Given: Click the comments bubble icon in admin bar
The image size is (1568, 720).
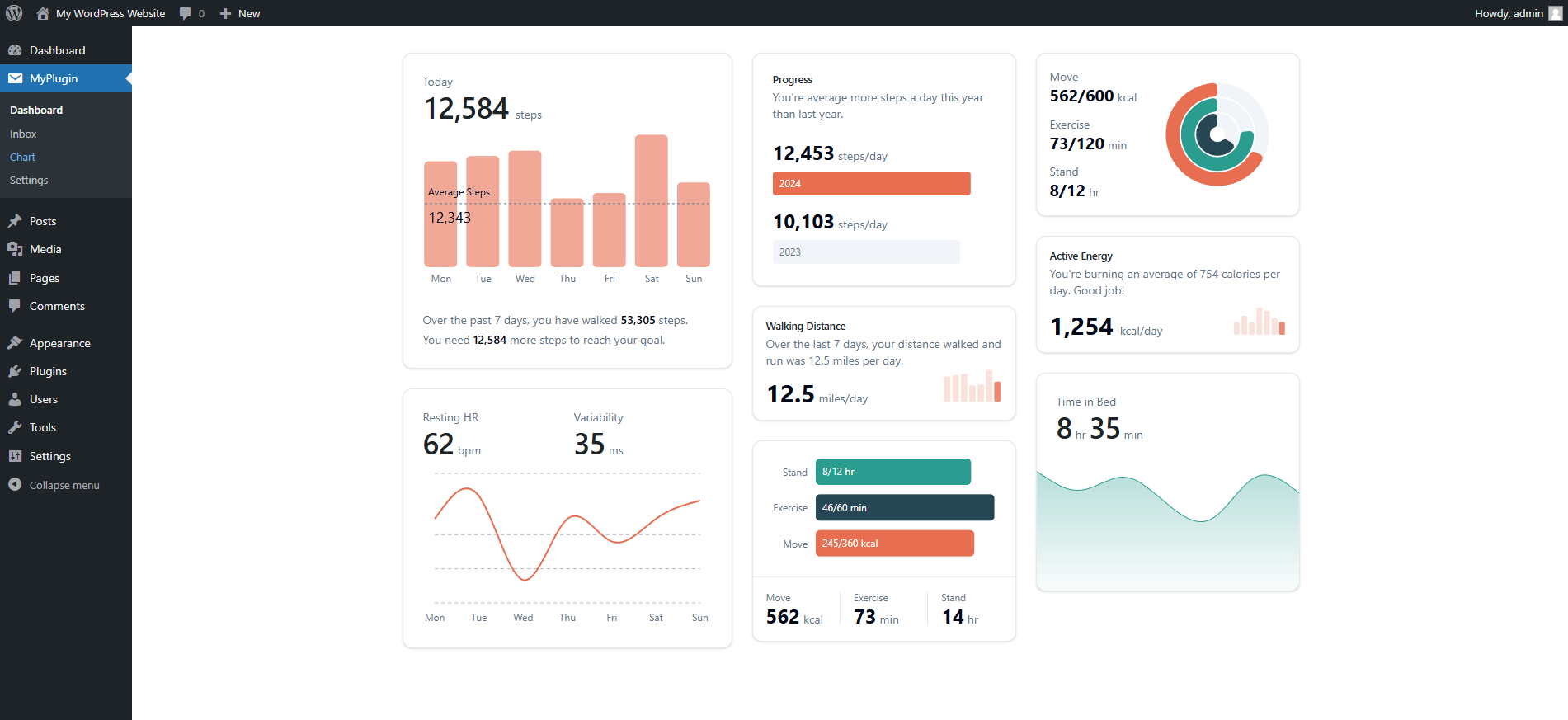Looking at the screenshot, I should click(x=185, y=13).
